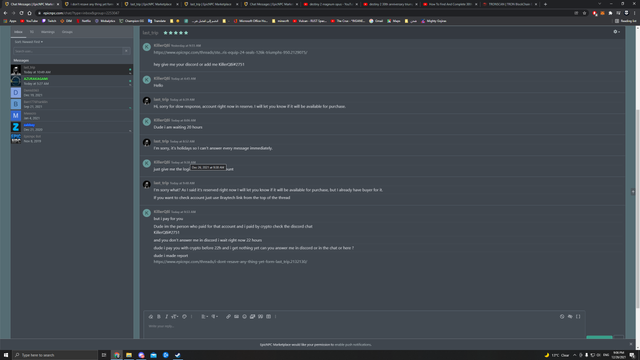Open the conversation dated Jan 4, 2021
The width and height of the screenshot is (640, 360).
[72, 116]
